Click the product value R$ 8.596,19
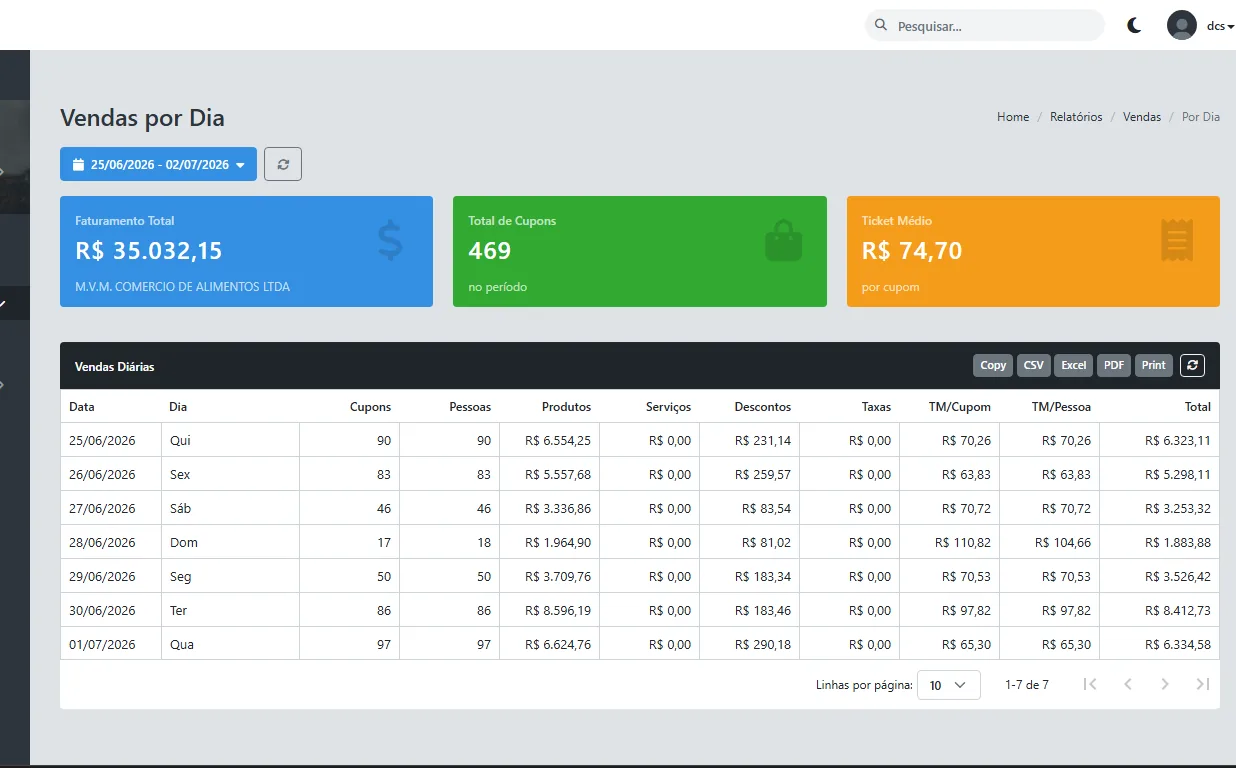This screenshot has width=1236, height=768. click(557, 610)
